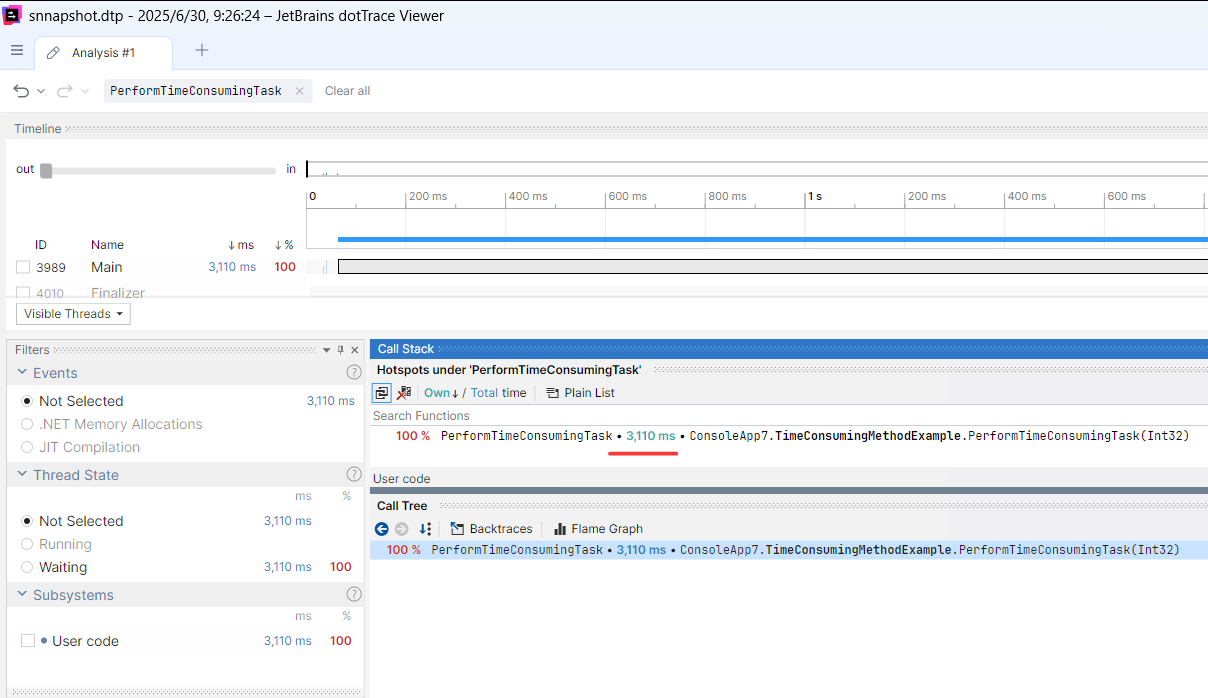Remove the PerformTimeConsumingTask filter chip
This screenshot has height=698, width=1208.
[x=299, y=91]
